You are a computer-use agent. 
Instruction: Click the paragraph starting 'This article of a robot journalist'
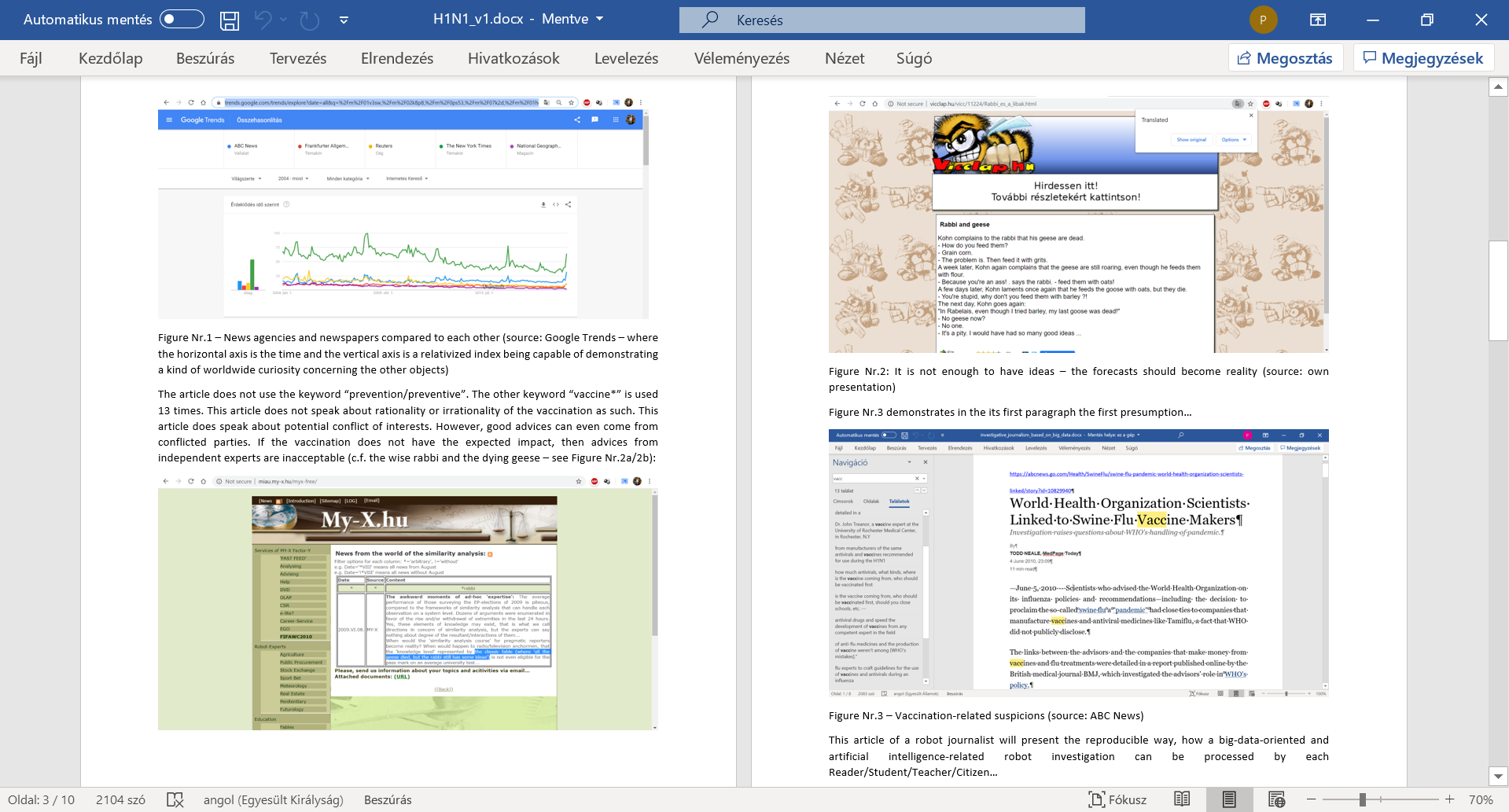[1079, 756]
